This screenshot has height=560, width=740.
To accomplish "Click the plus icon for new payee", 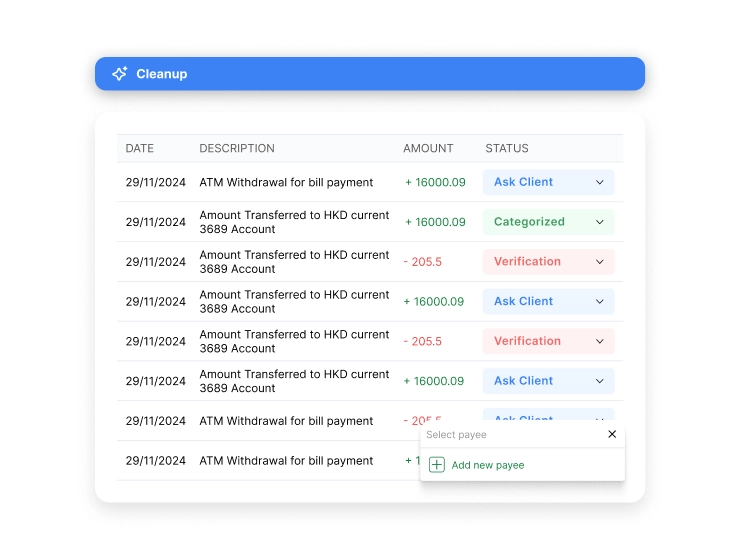I will (x=437, y=465).
